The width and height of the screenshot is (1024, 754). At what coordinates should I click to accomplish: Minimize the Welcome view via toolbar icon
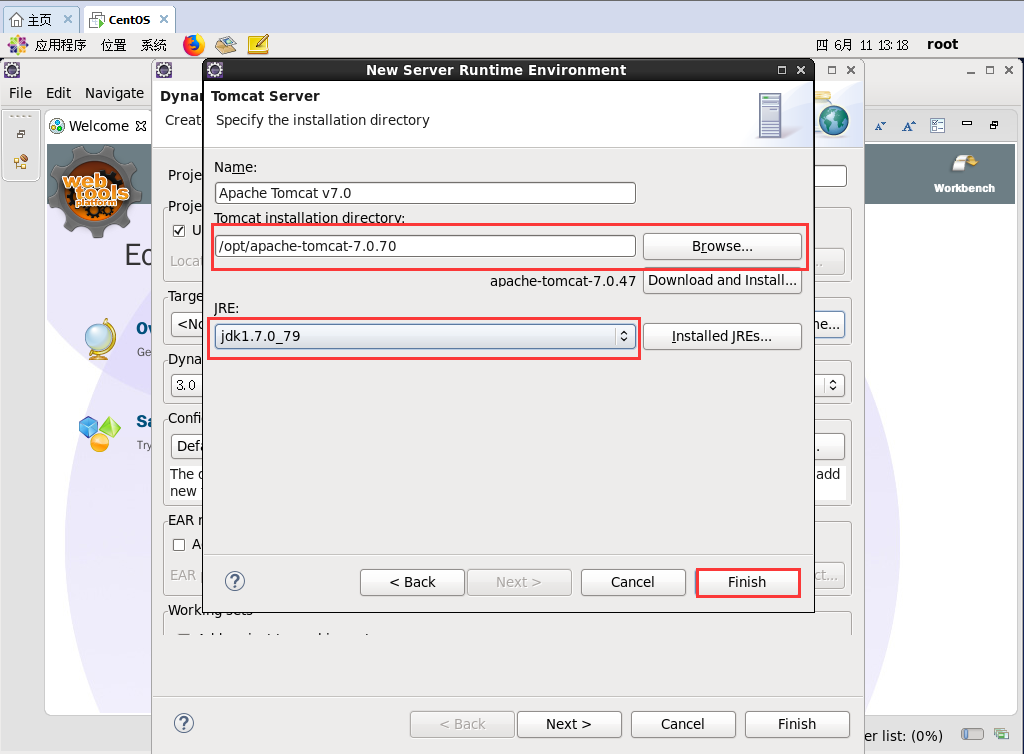pos(967,123)
